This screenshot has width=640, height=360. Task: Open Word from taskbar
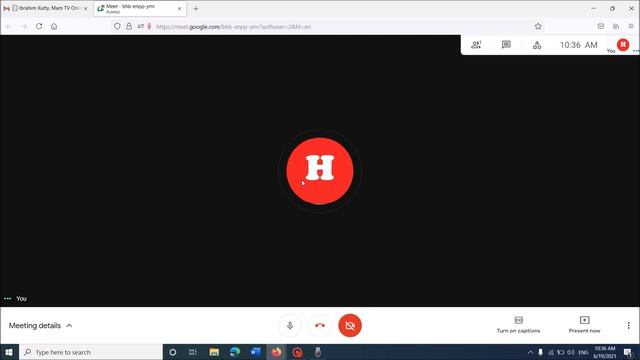256,352
